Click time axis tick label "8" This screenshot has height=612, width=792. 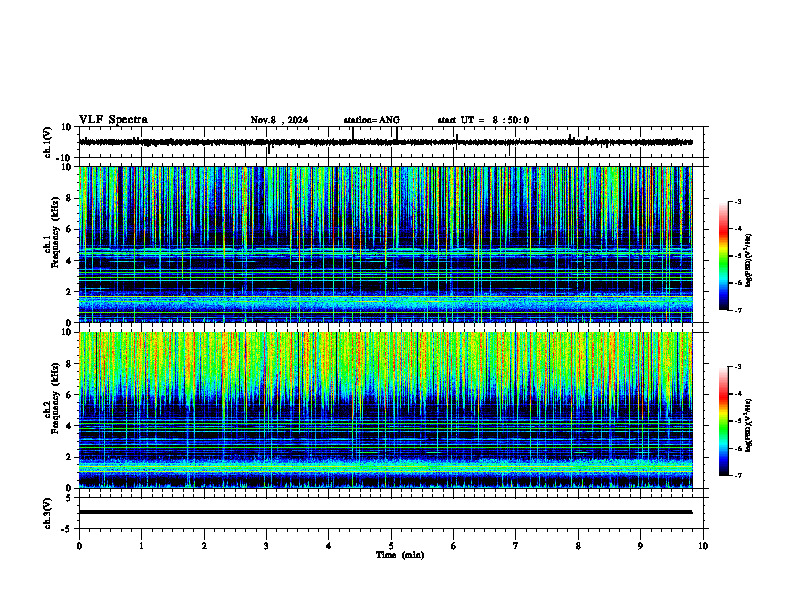point(578,546)
